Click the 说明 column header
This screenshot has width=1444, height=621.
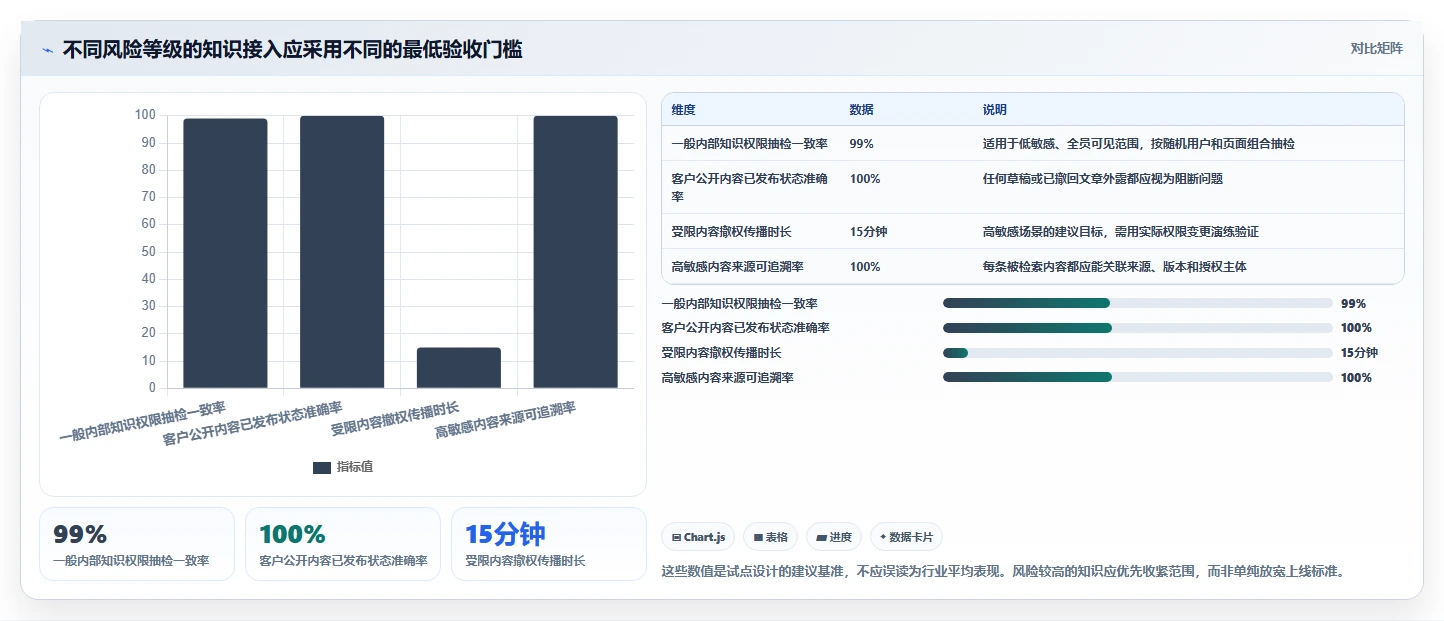(995, 110)
